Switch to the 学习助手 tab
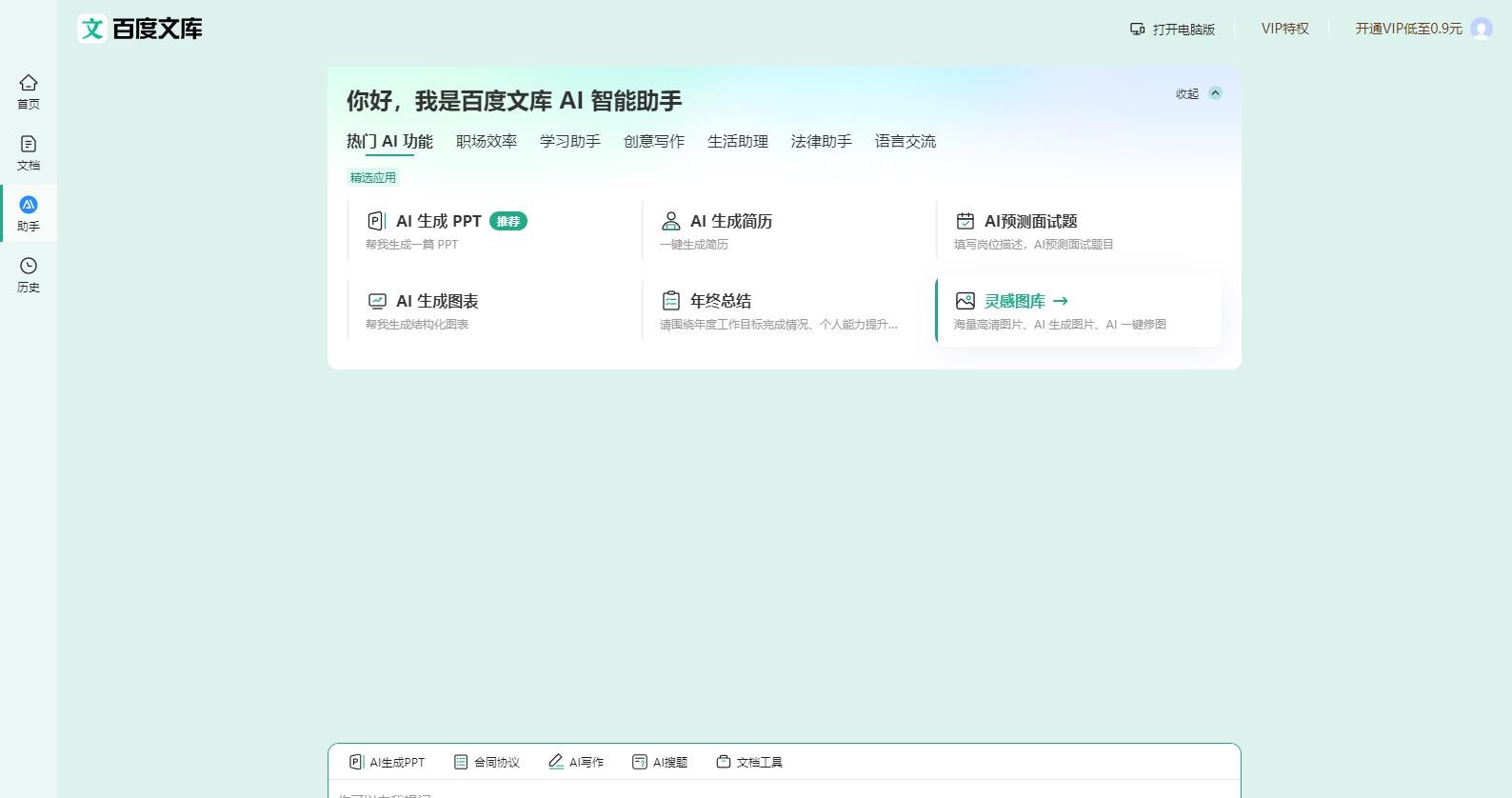Image resolution: width=1512 pixels, height=798 pixels. coord(570,141)
